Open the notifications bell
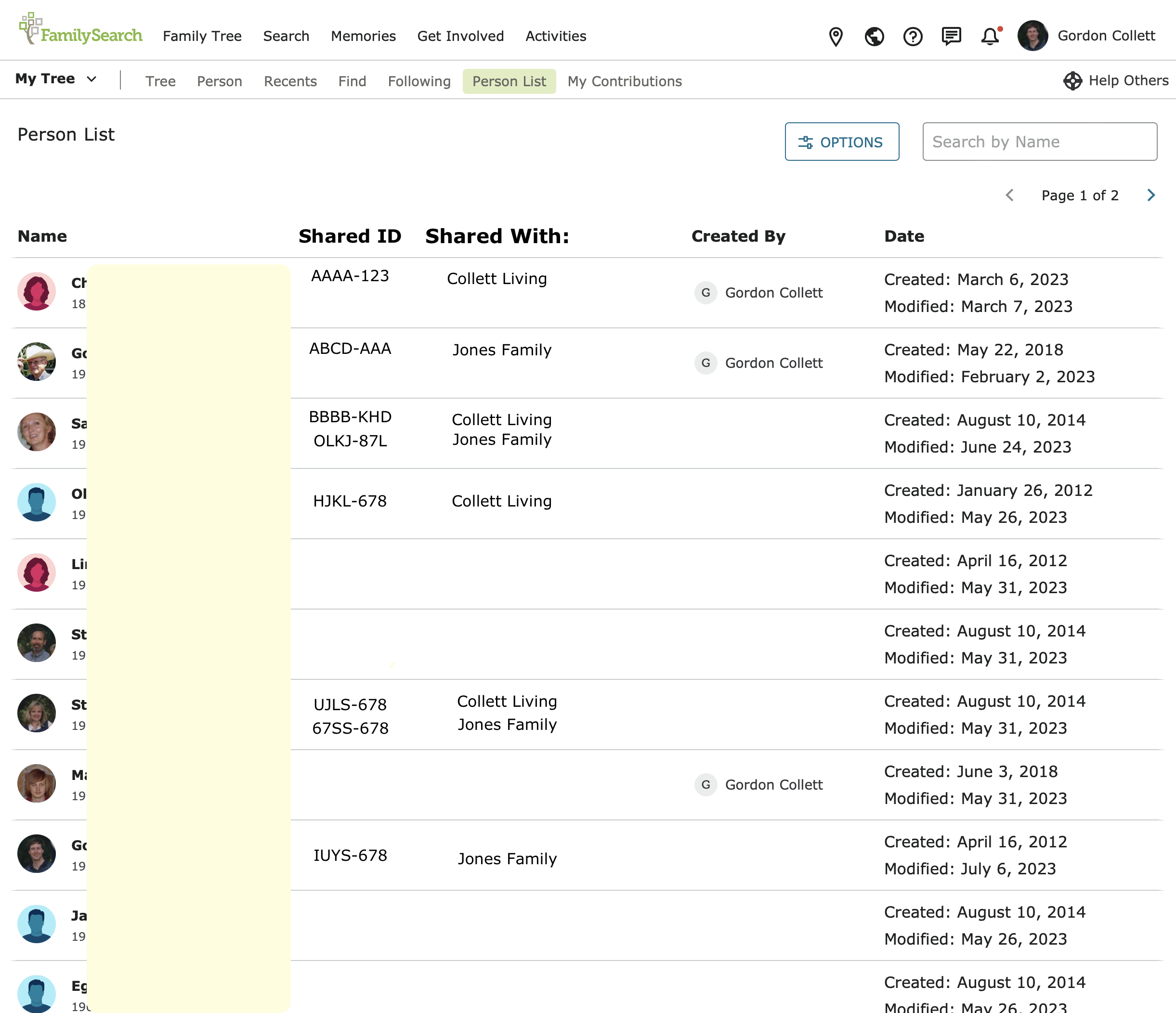Viewport: 1176px width, 1013px height. point(990,36)
